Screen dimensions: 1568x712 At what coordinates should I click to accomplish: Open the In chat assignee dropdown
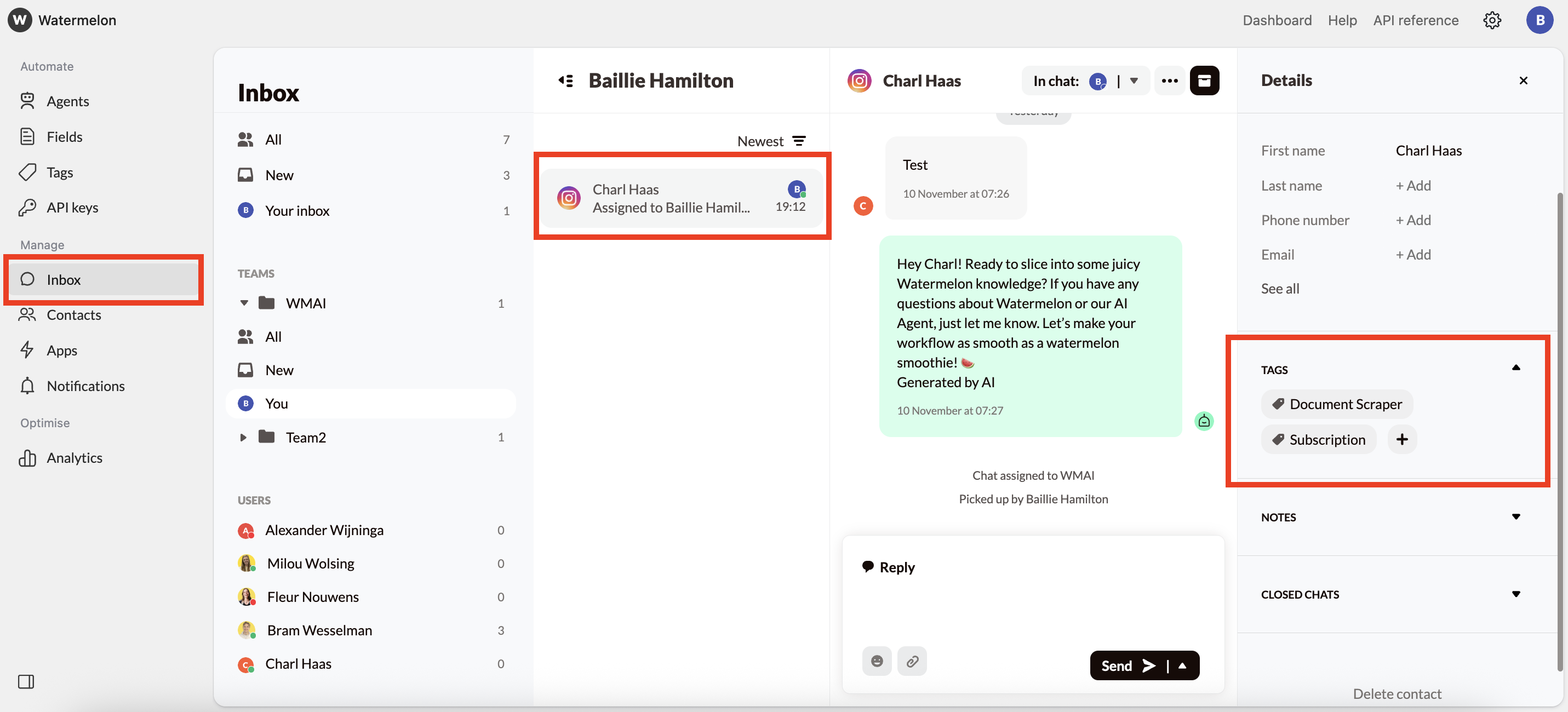coord(1134,81)
